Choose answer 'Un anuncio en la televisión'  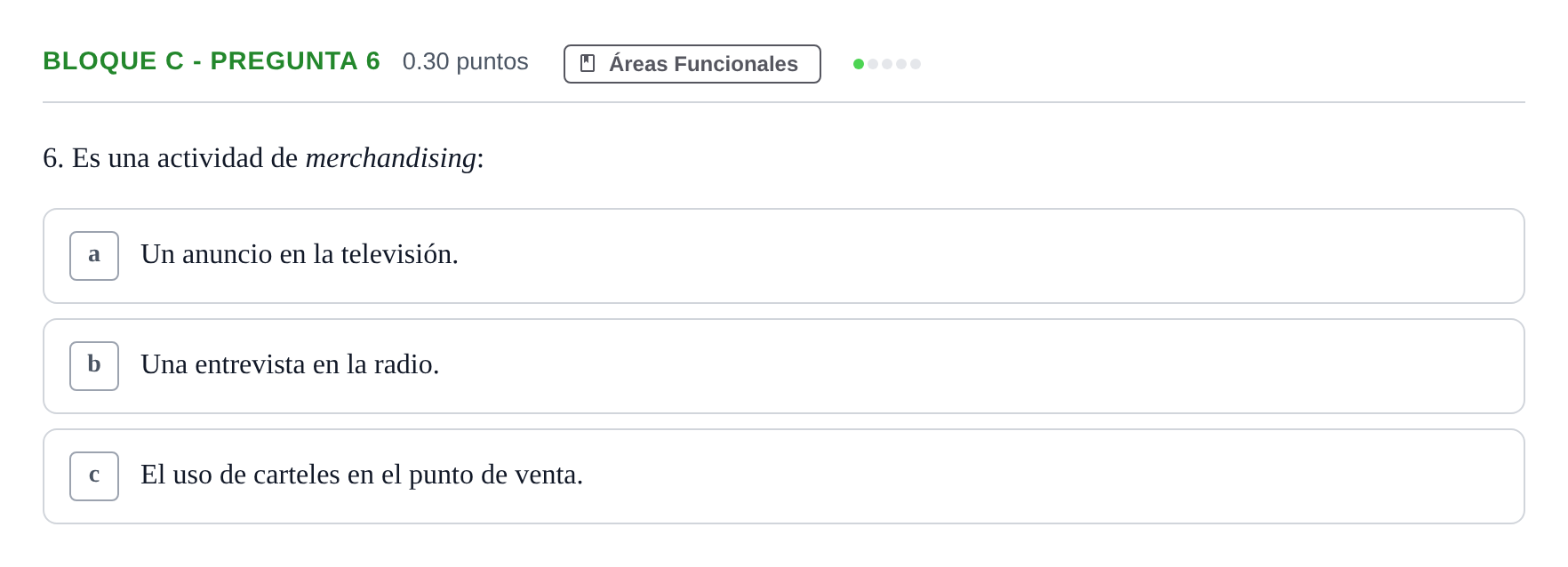pyautogui.click(x=300, y=255)
